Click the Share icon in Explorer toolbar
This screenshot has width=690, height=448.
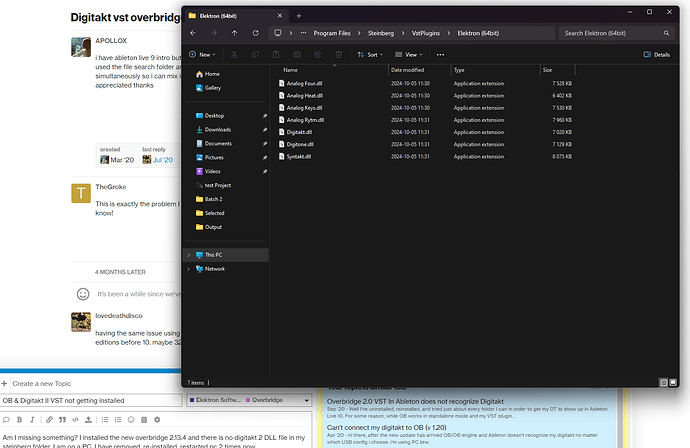pos(318,55)
